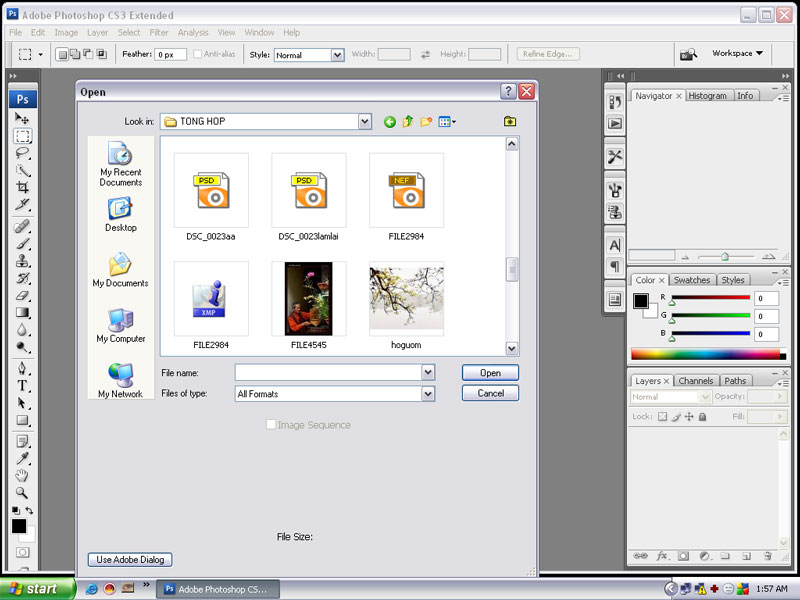Select the hoguom image thumbnail
The image size is (800, 600).
click(406, 299)
